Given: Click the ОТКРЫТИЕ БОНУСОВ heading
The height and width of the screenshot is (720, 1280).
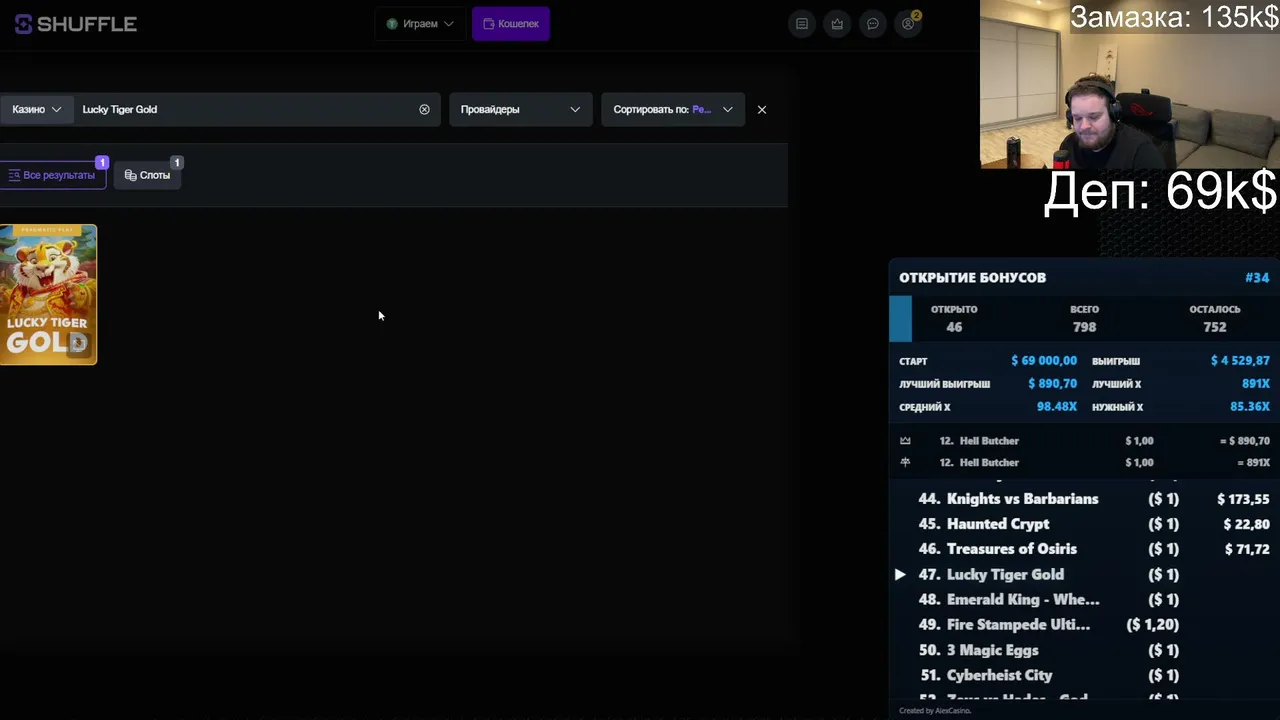Looking at the screenshot, I should [972, 277].
